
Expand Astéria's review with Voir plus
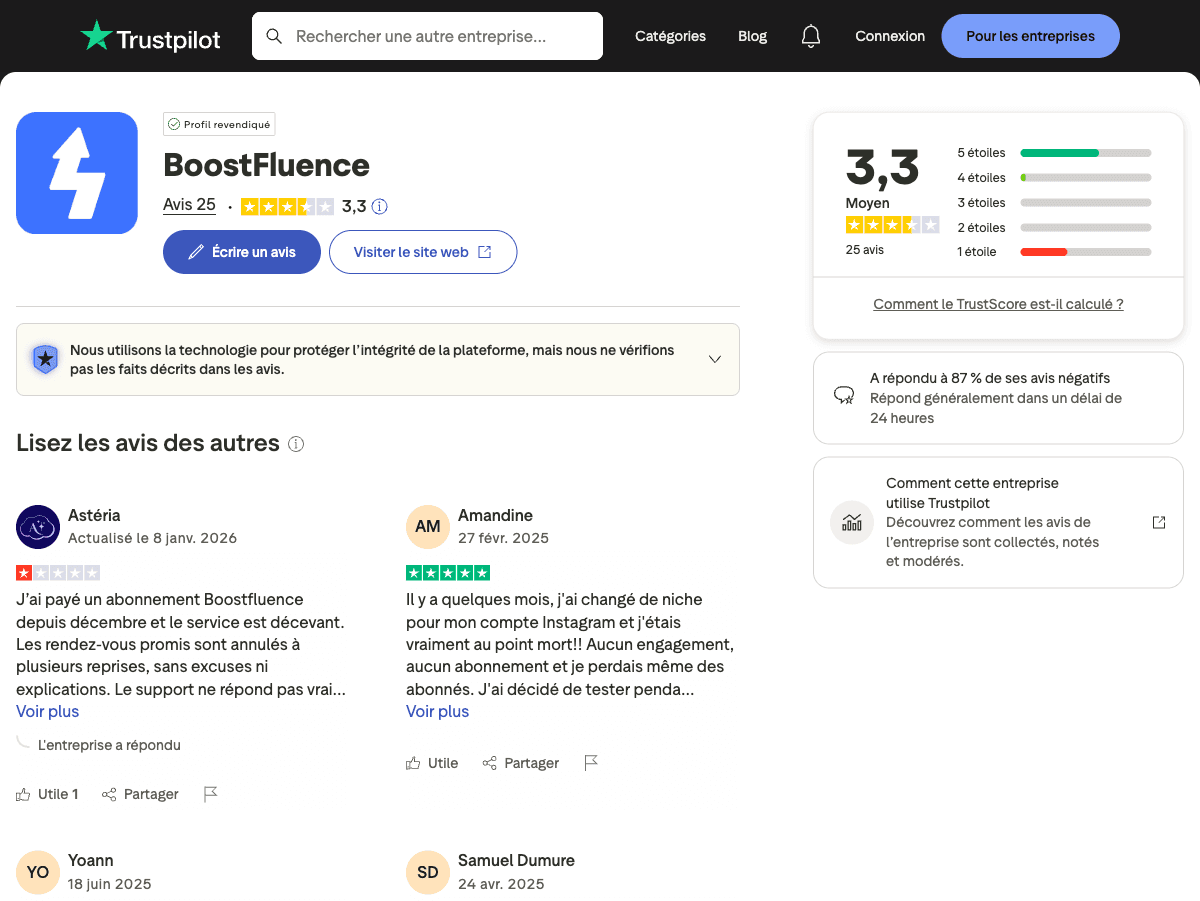point(47,711)
